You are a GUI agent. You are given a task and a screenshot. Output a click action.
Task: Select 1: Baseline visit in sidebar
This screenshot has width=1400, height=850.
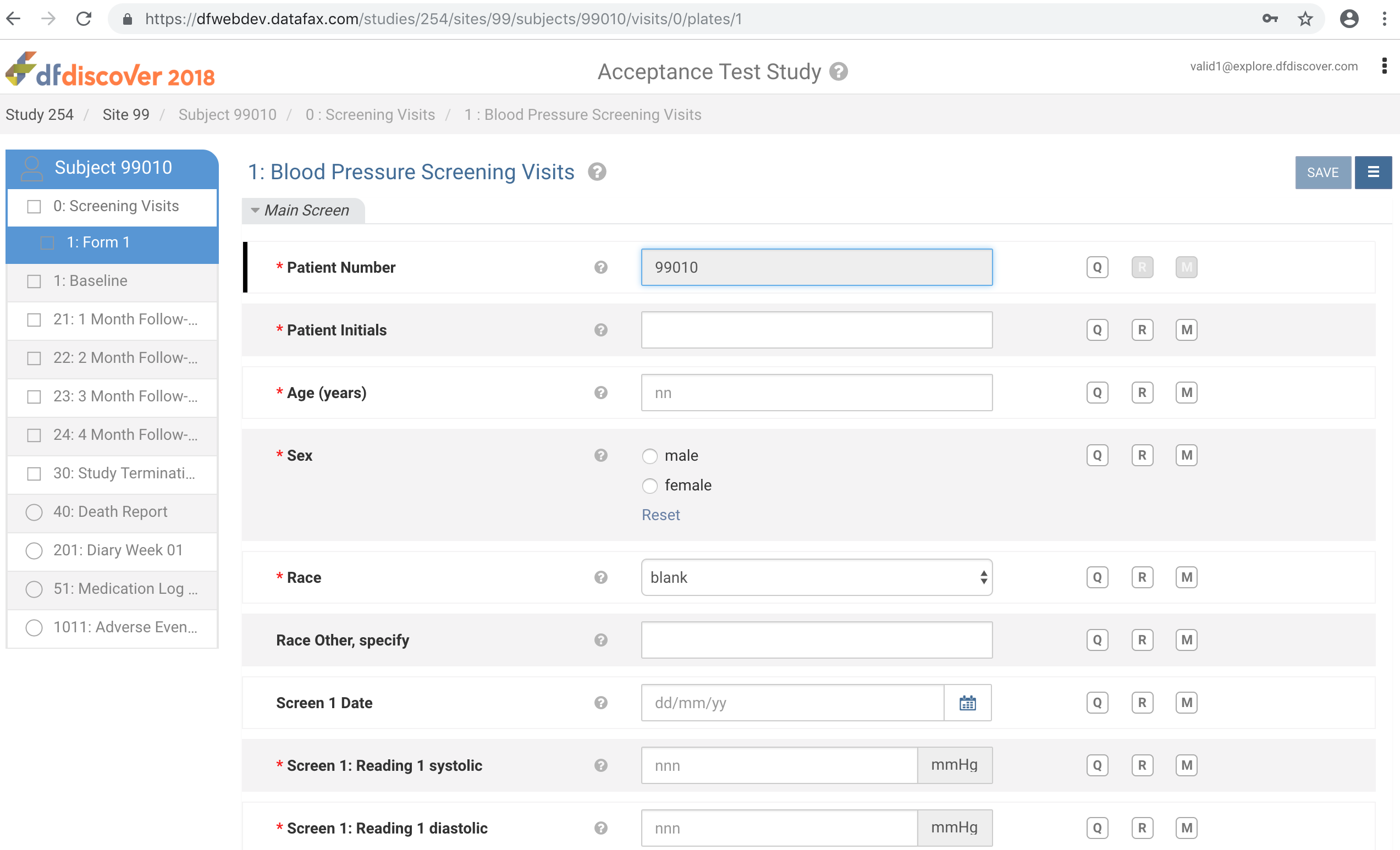click(90, 281)
